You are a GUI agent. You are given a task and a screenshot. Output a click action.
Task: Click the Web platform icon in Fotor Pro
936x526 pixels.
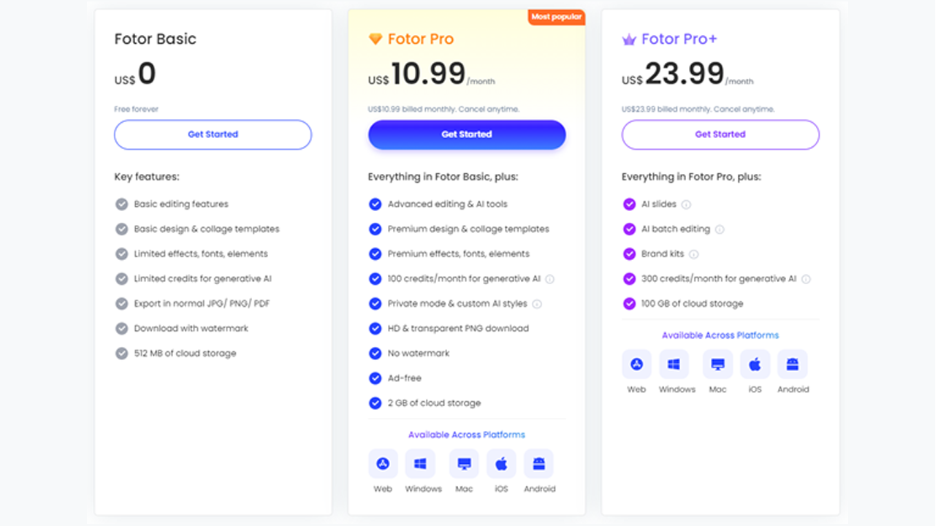[383, 464]
